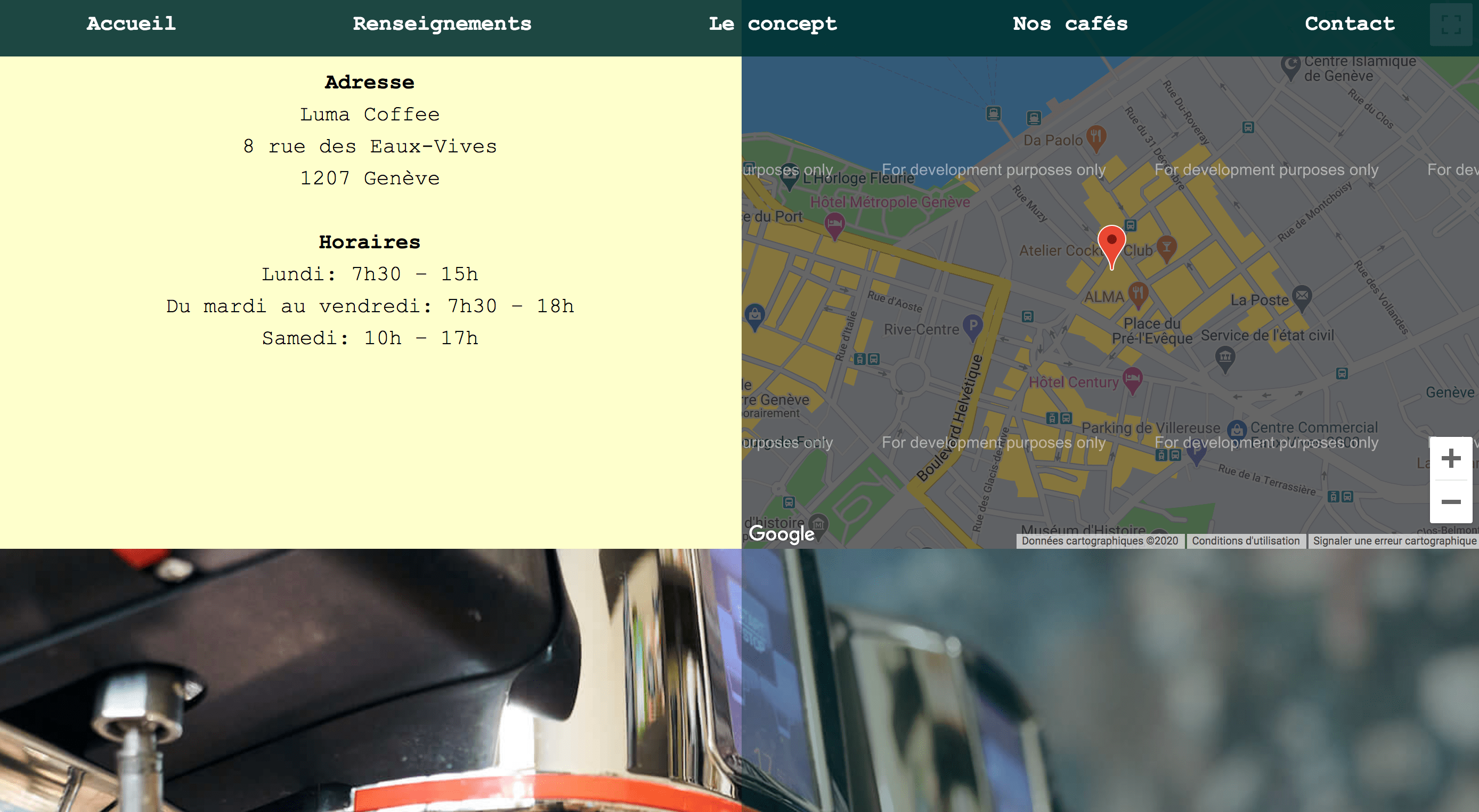Click 'Samedi: 10h – 17h' hours line
This screenshot has height=812, width=1479.
[x=369, y=338]
